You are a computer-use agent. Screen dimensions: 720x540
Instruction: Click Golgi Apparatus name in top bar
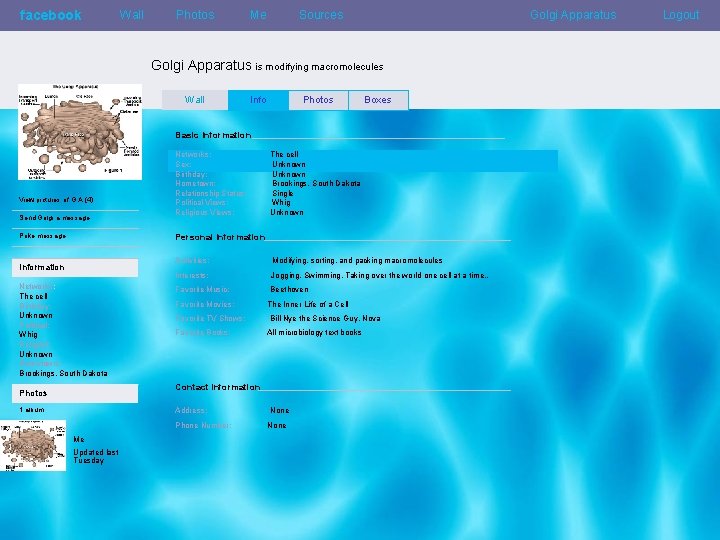[573, 15]
